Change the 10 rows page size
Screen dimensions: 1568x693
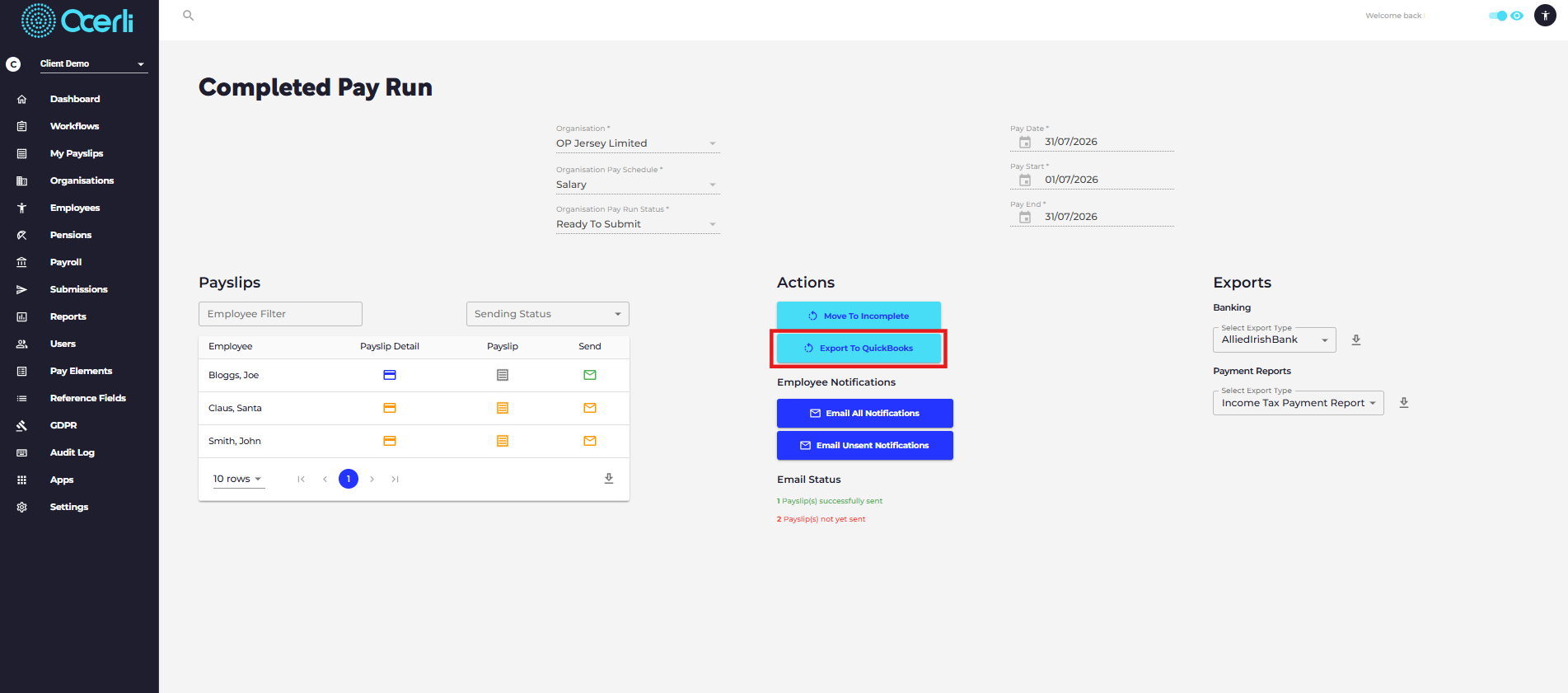238,479
